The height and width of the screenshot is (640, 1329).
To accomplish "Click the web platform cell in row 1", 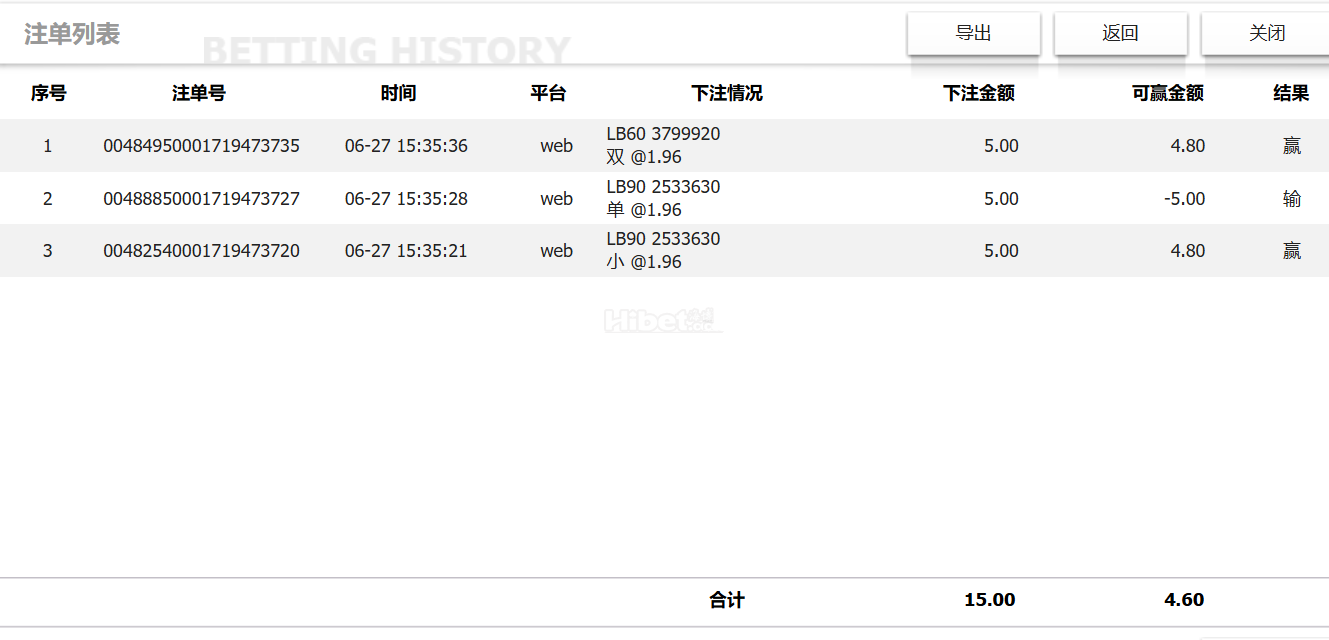I will point(557,146).
